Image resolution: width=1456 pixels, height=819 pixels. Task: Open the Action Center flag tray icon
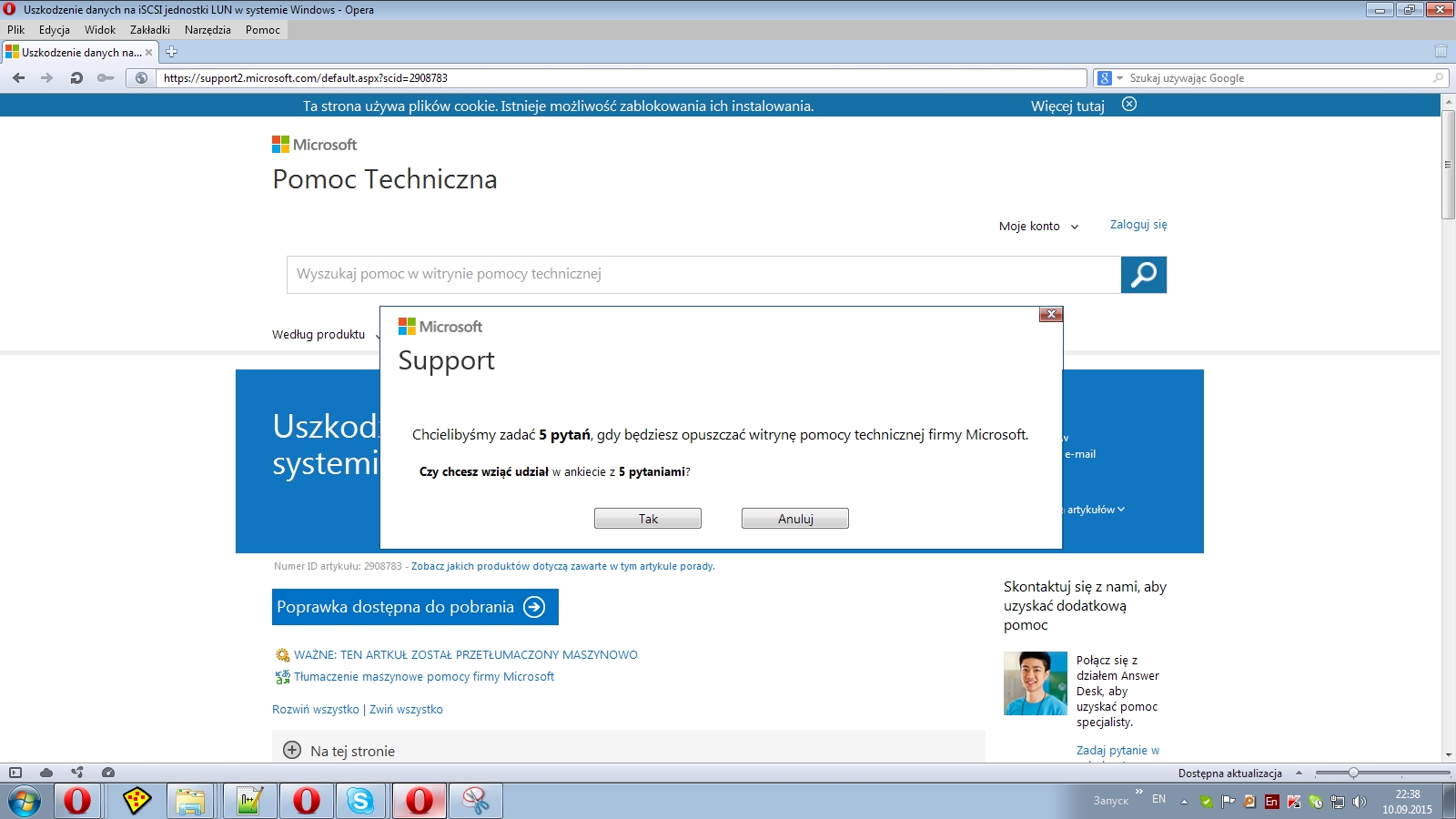tap(1228, 802)
